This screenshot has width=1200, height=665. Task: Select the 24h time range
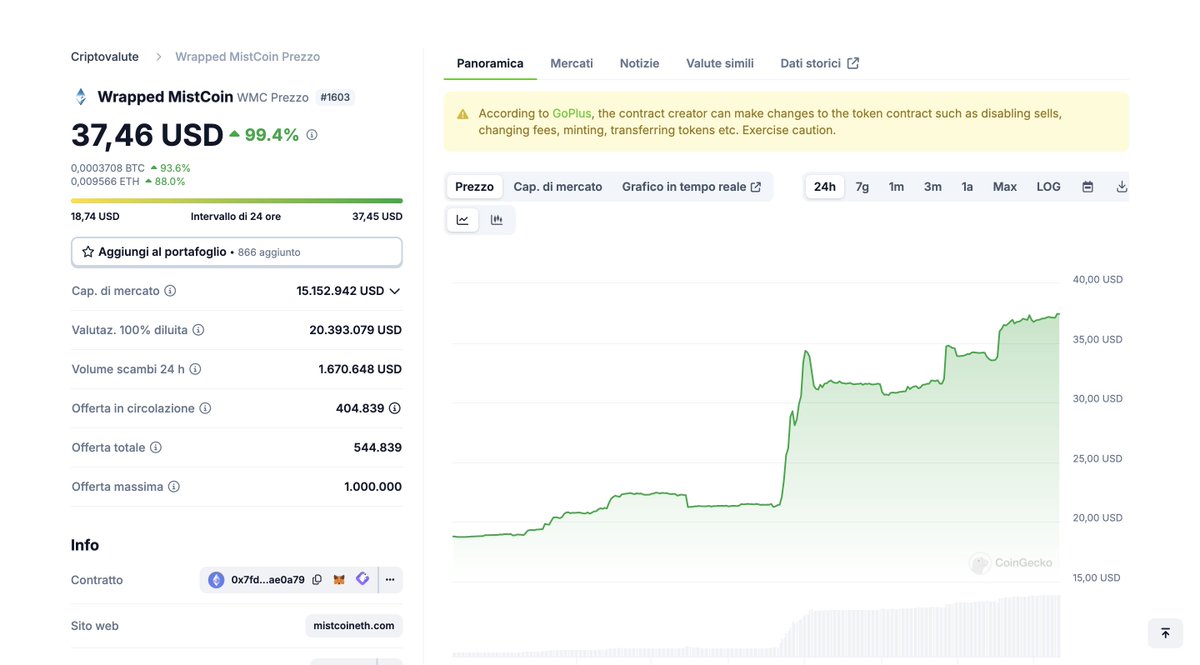(x=825, y=187)
